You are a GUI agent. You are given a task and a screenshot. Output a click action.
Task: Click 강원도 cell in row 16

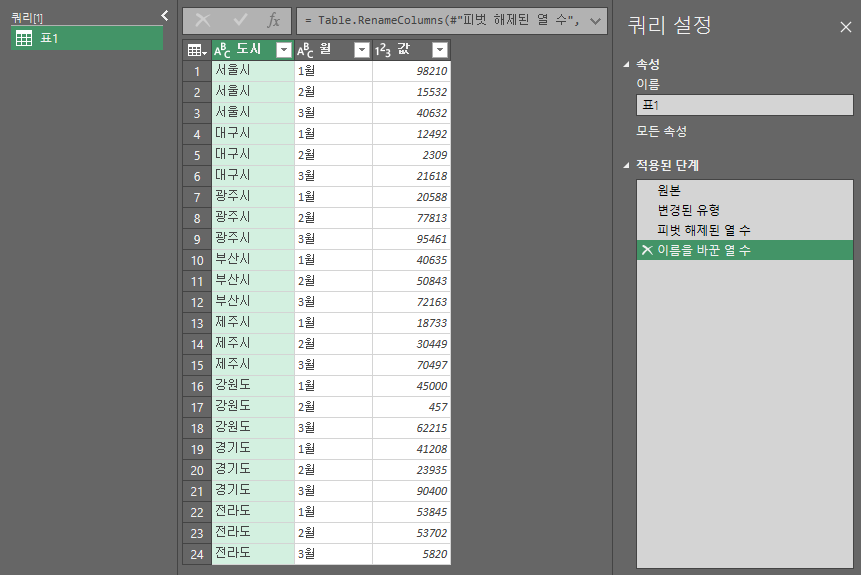[x=253, y=386]
